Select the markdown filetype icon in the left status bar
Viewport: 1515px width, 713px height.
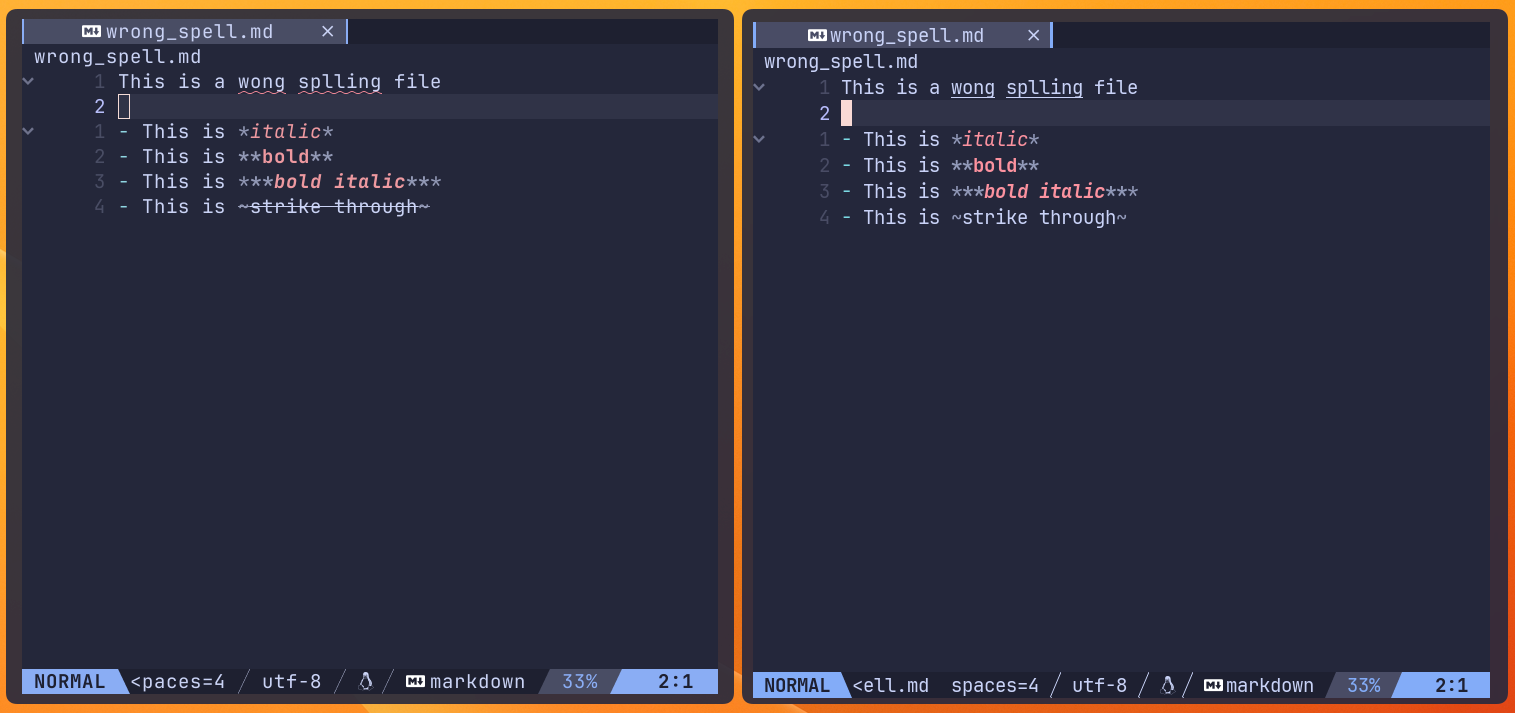(x=414, y=681)
